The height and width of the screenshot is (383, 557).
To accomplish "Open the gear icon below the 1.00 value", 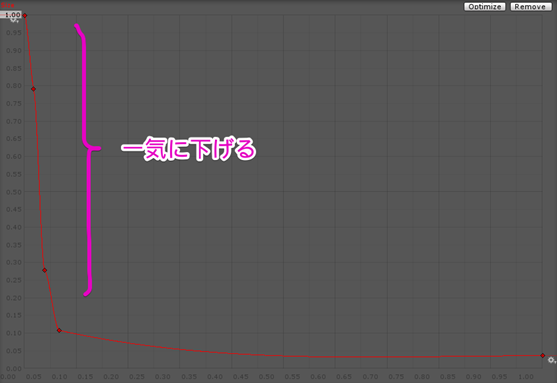I will pyautogui.click(x=14, y=20).
